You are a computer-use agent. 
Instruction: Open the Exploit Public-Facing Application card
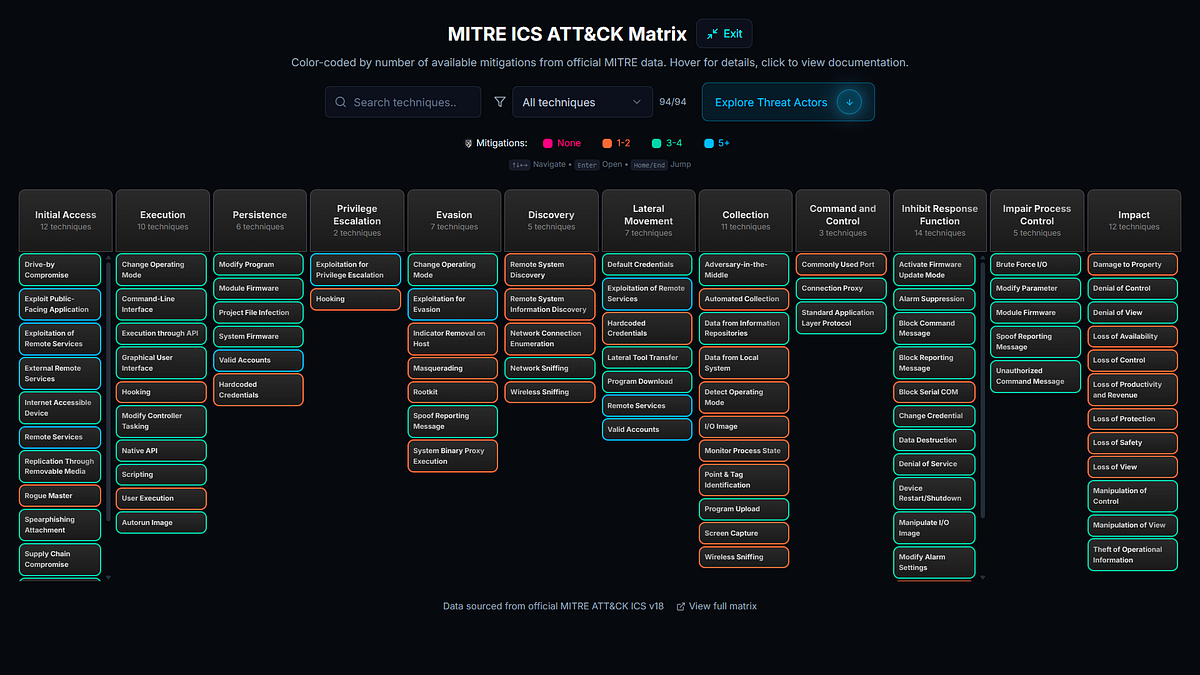click(x=60, y=304)
